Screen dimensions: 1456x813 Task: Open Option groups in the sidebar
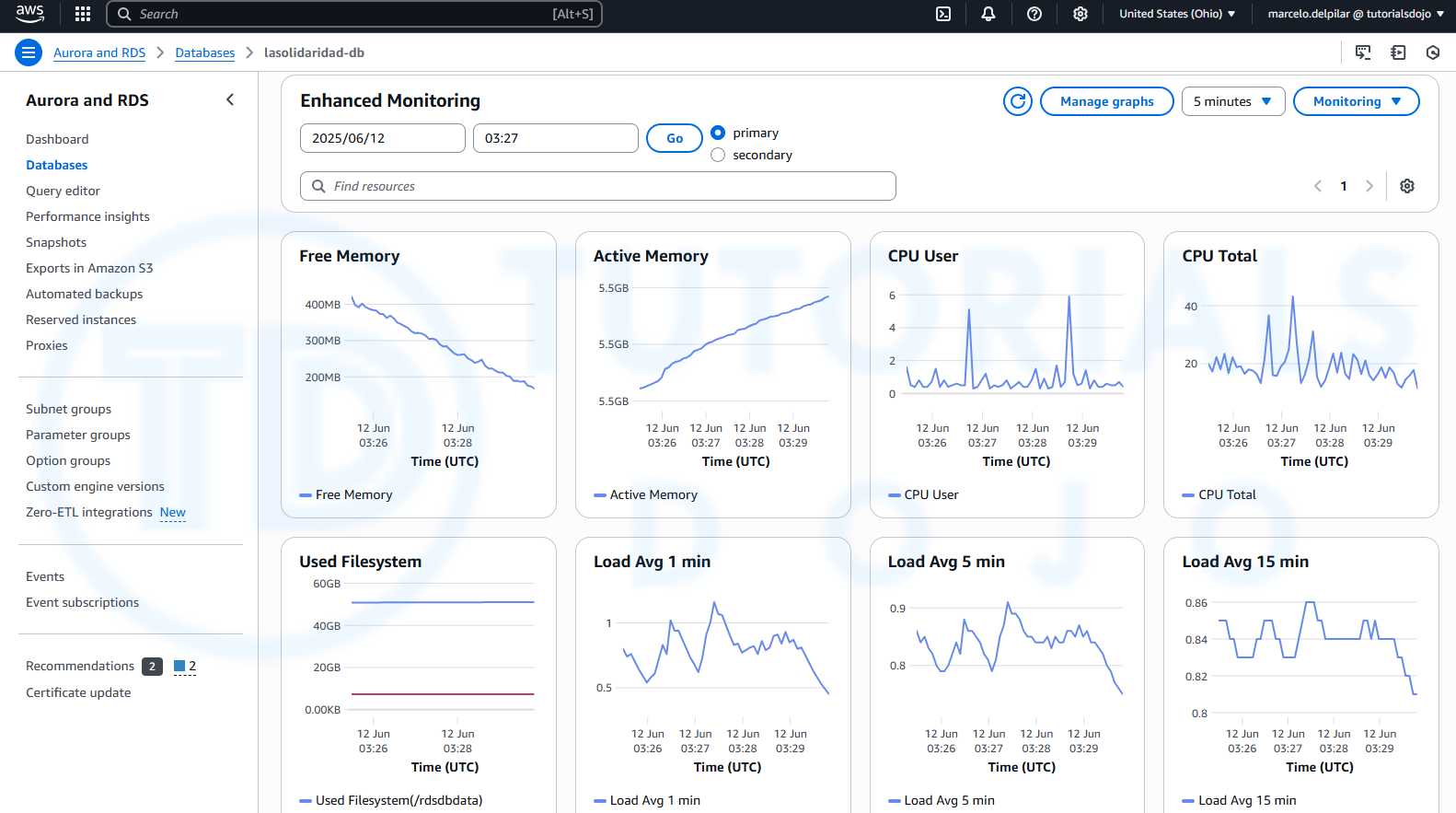[x=68, y=460]
